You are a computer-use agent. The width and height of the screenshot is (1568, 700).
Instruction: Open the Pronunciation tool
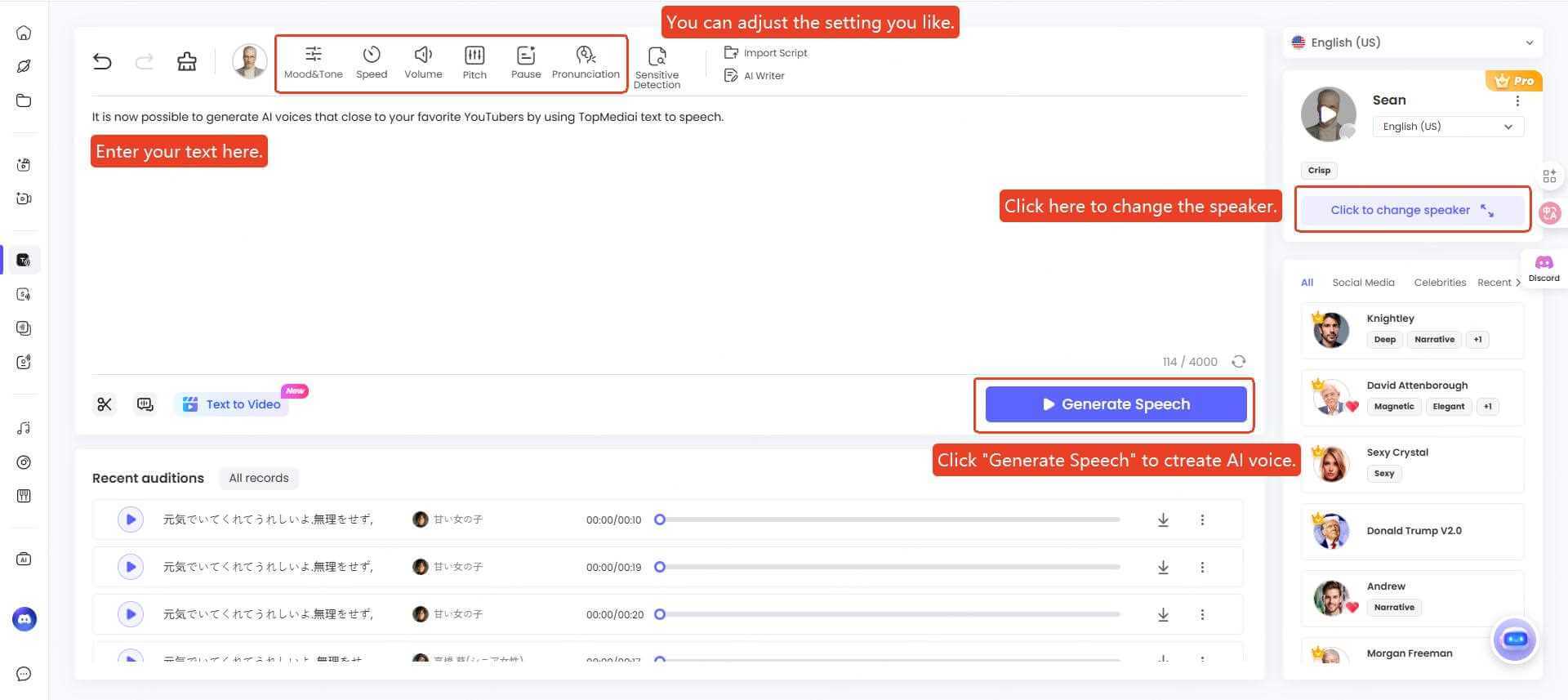[586, 62]
